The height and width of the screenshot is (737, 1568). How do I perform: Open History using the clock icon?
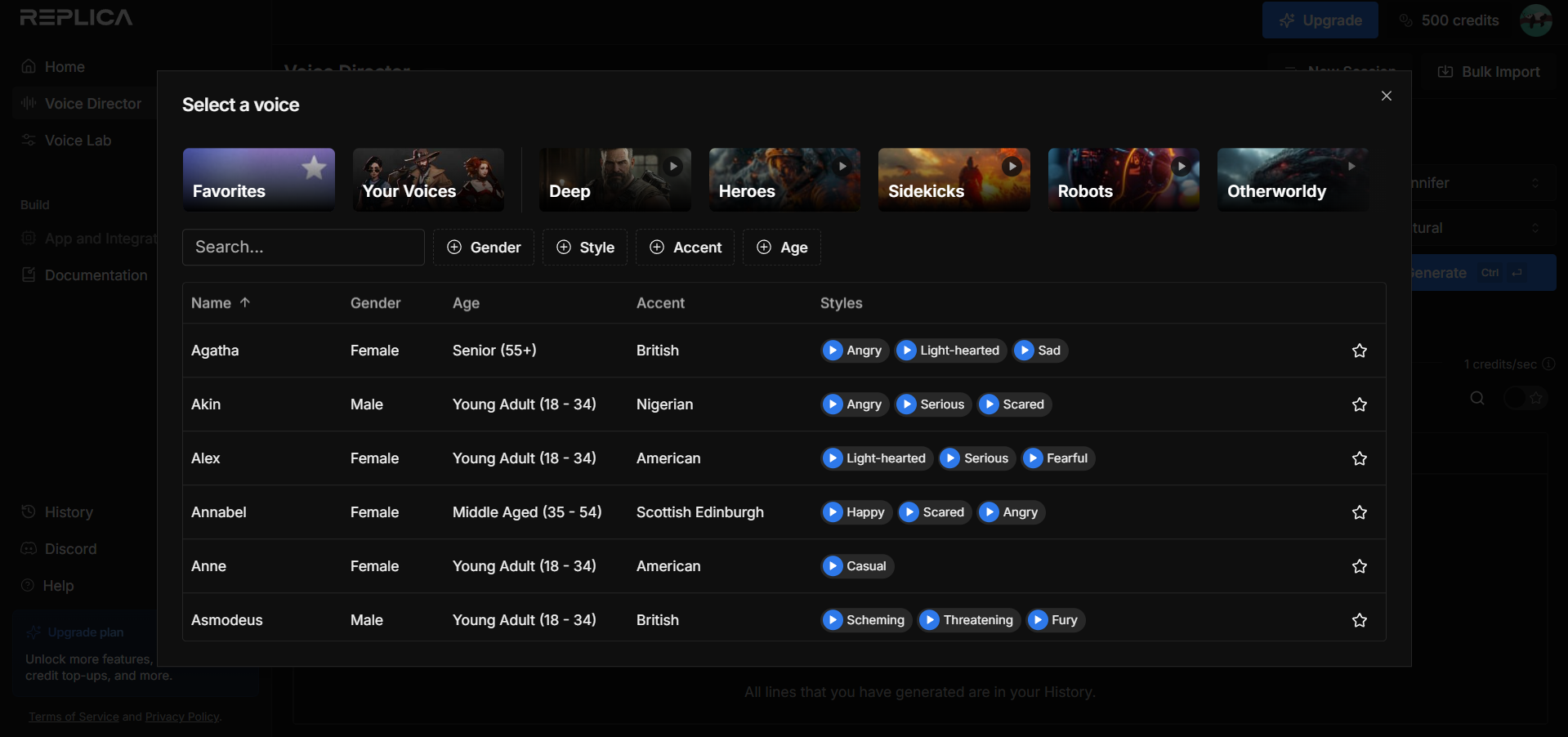pyautogui.click(x=28, y=511)
